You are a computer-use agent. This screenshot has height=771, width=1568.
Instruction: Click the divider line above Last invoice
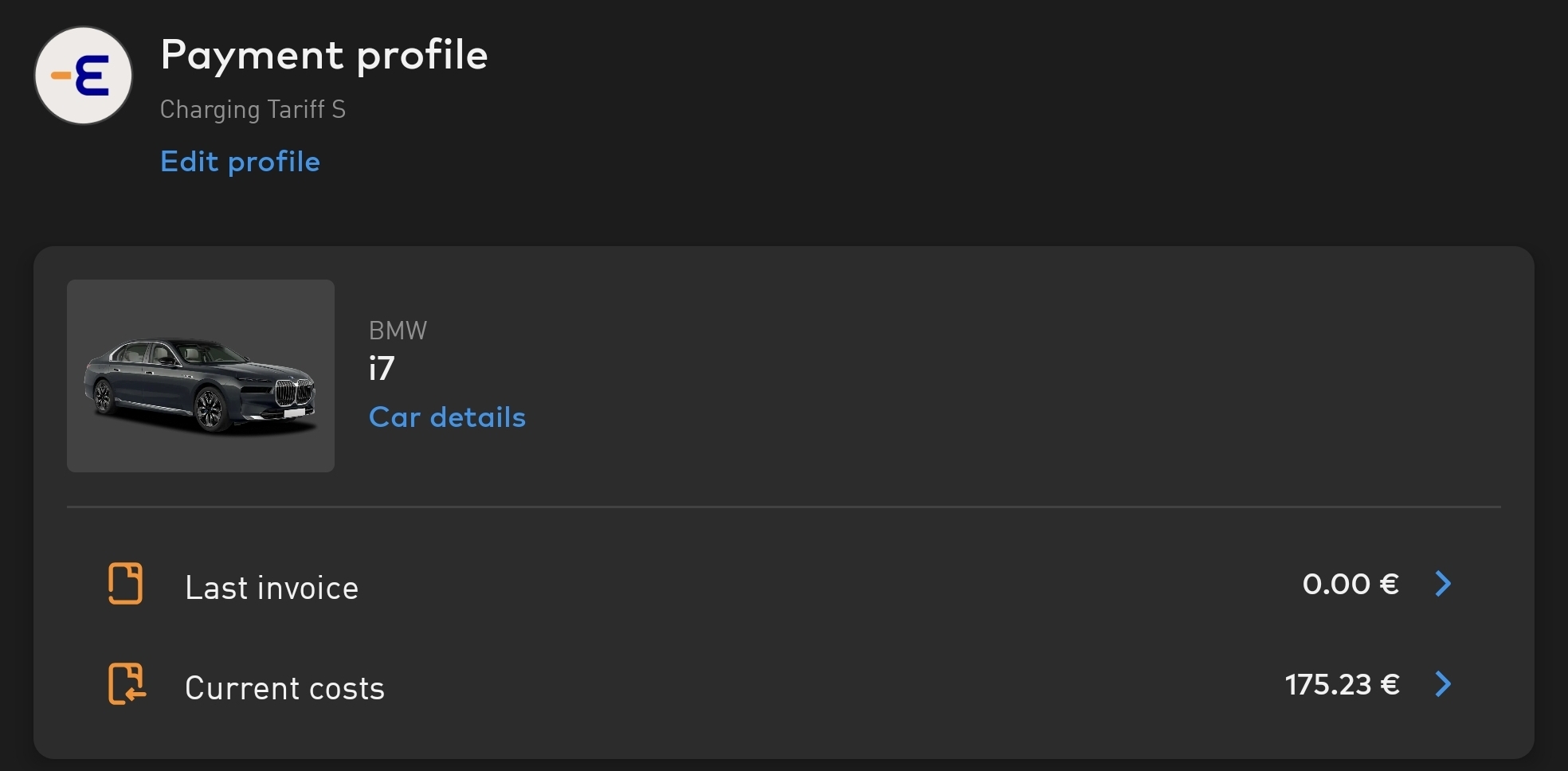click(783, 507)
